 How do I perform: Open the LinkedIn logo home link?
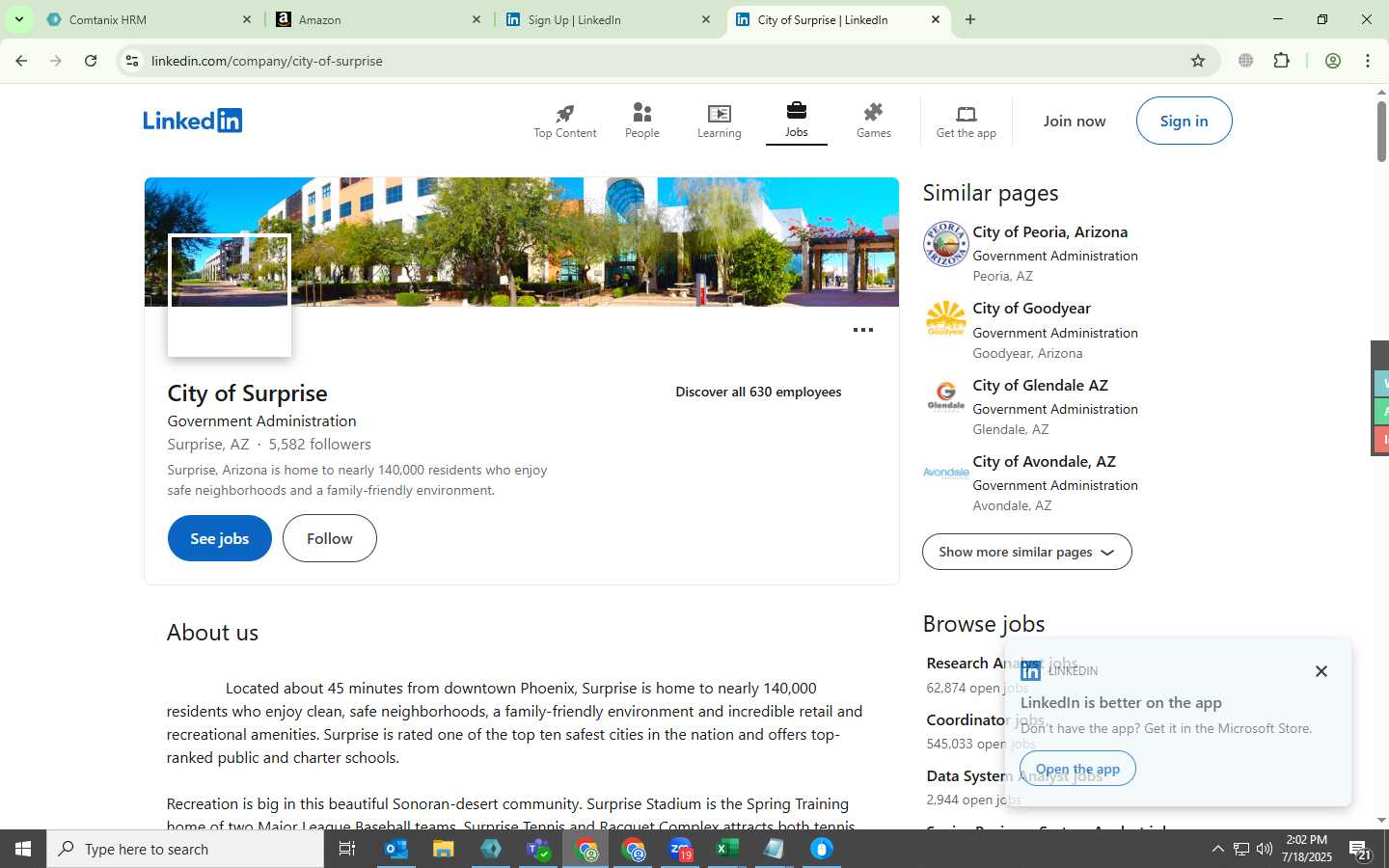pyautogui.click(x=193, y=121)
